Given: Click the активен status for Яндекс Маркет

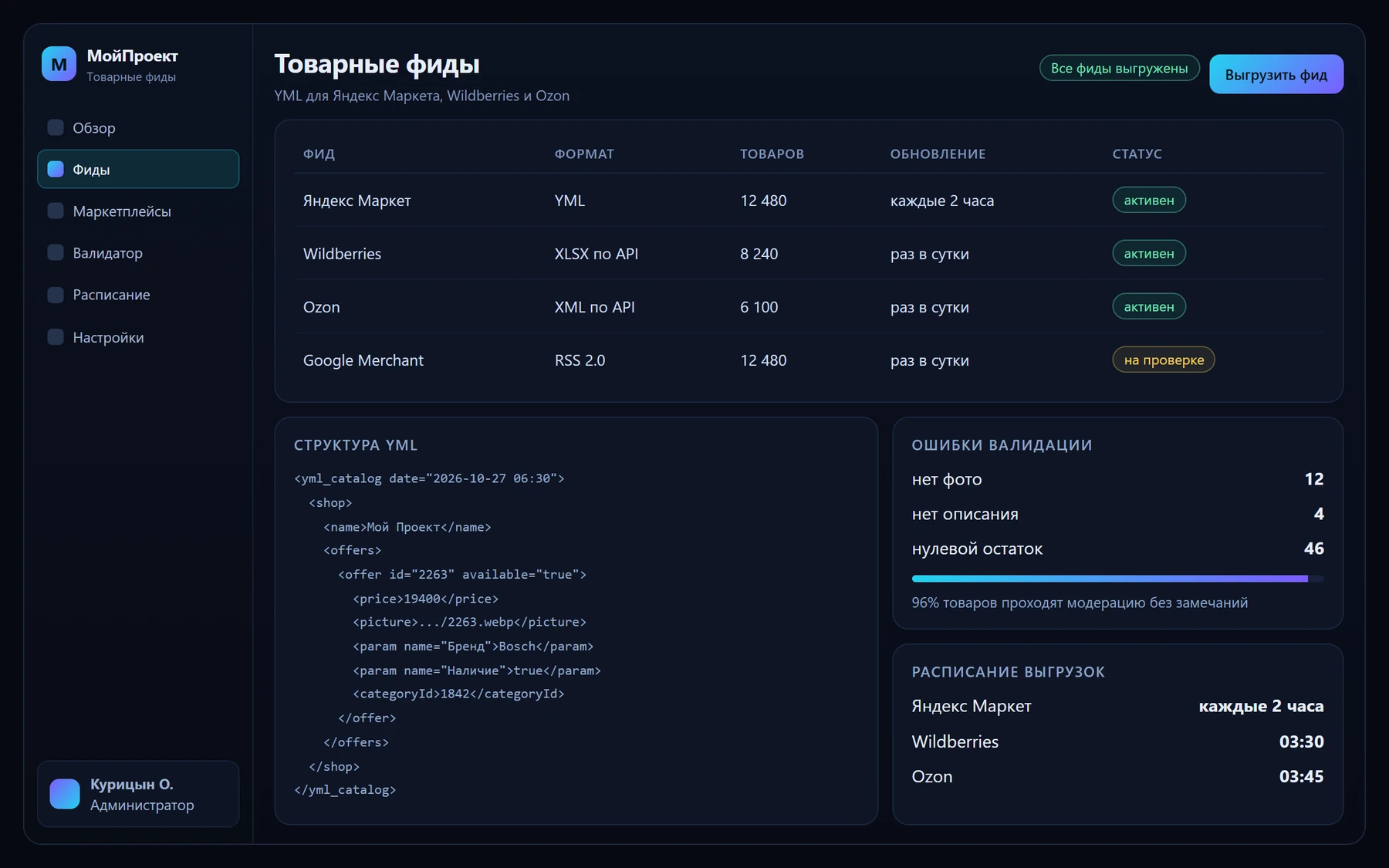Looking at the screenshot, I should (x=1149, y=200).
